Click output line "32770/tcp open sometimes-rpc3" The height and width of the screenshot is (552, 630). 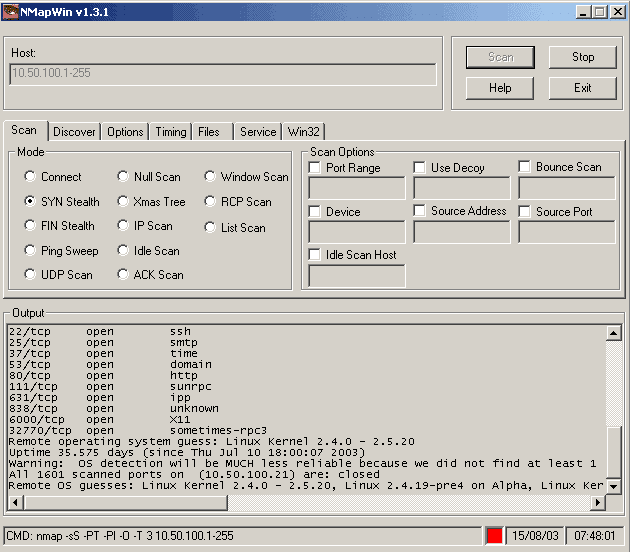(138, 430)
